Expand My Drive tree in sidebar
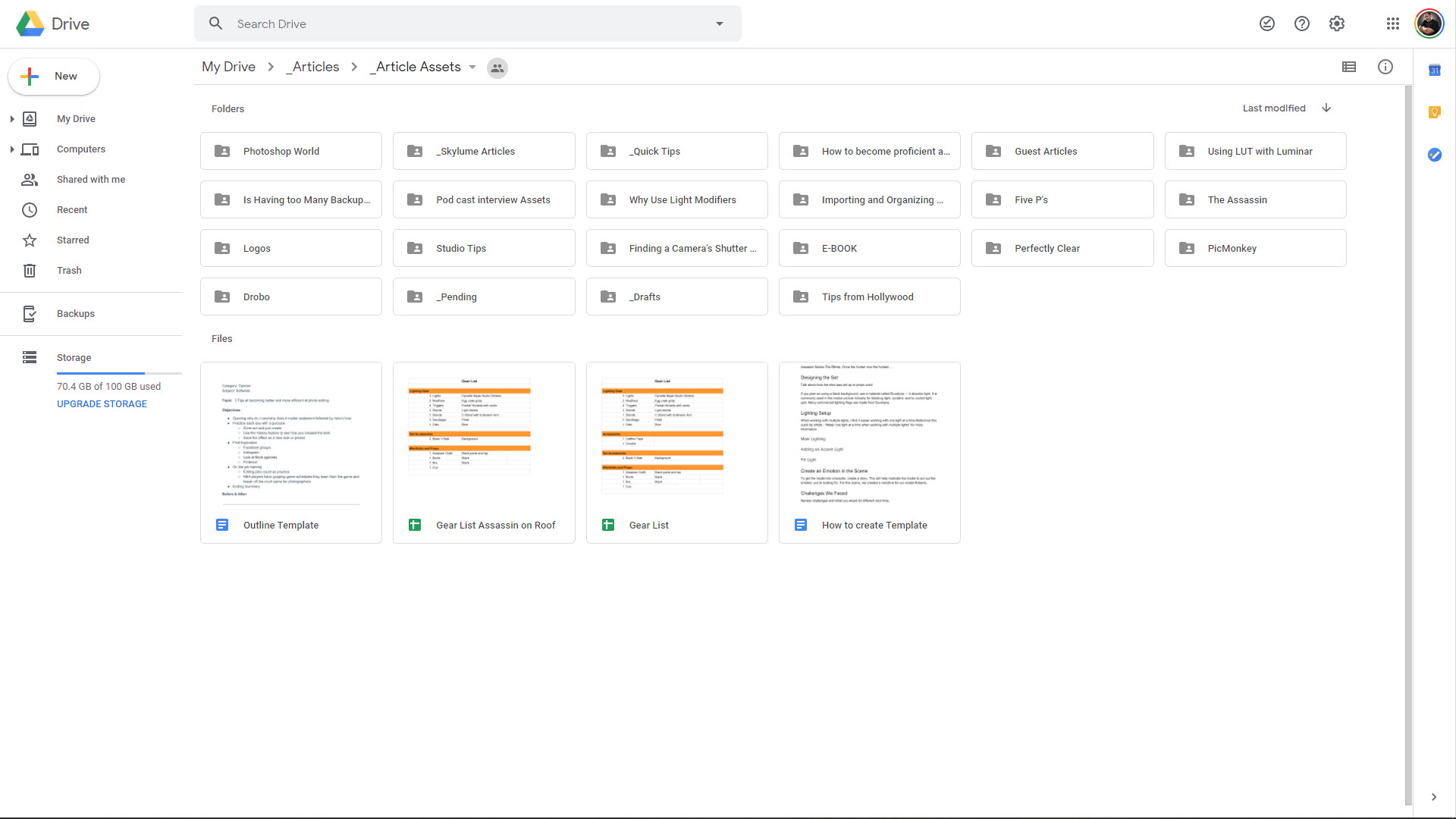 tap(12, 119)
